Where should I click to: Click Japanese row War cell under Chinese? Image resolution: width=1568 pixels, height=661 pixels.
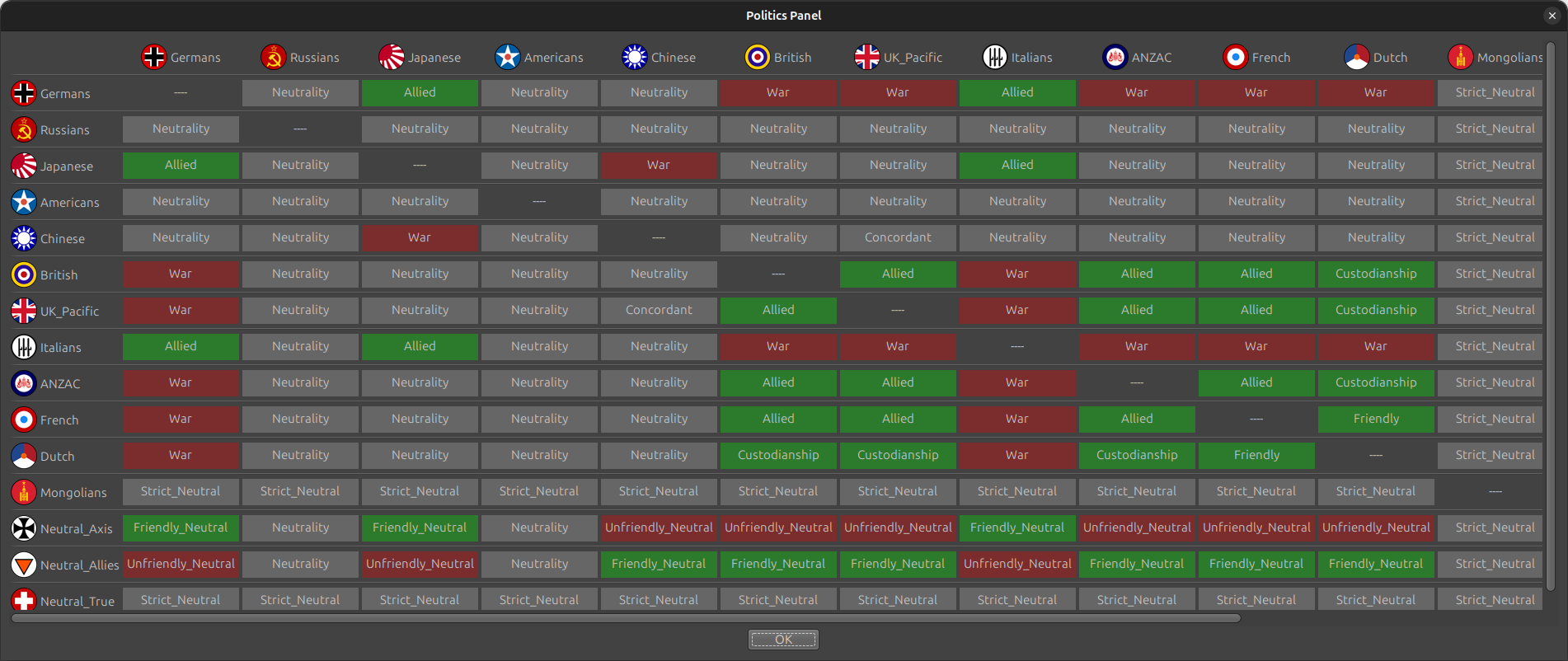(x=658, y=165)
